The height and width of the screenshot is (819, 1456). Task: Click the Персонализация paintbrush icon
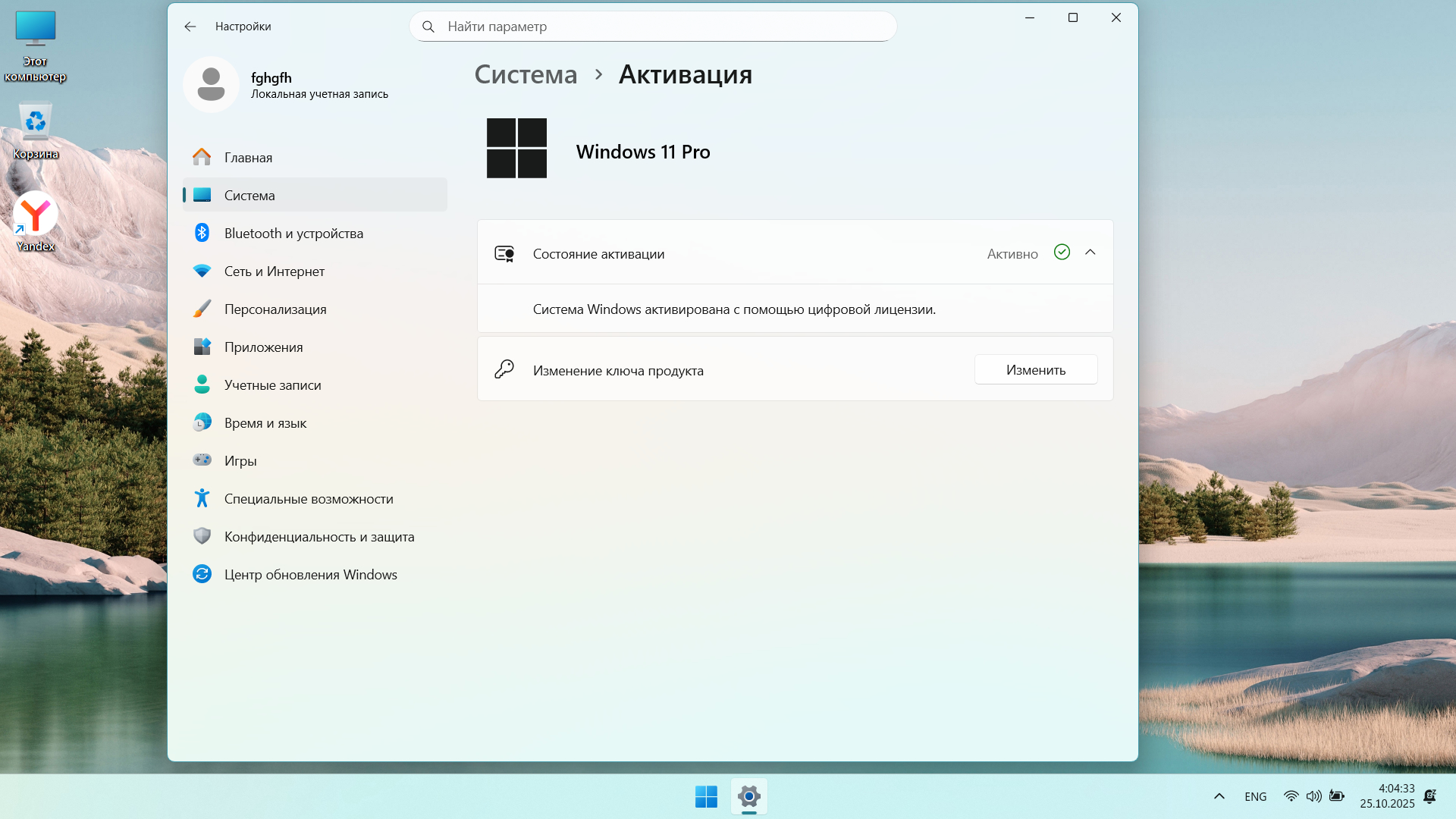202,309
